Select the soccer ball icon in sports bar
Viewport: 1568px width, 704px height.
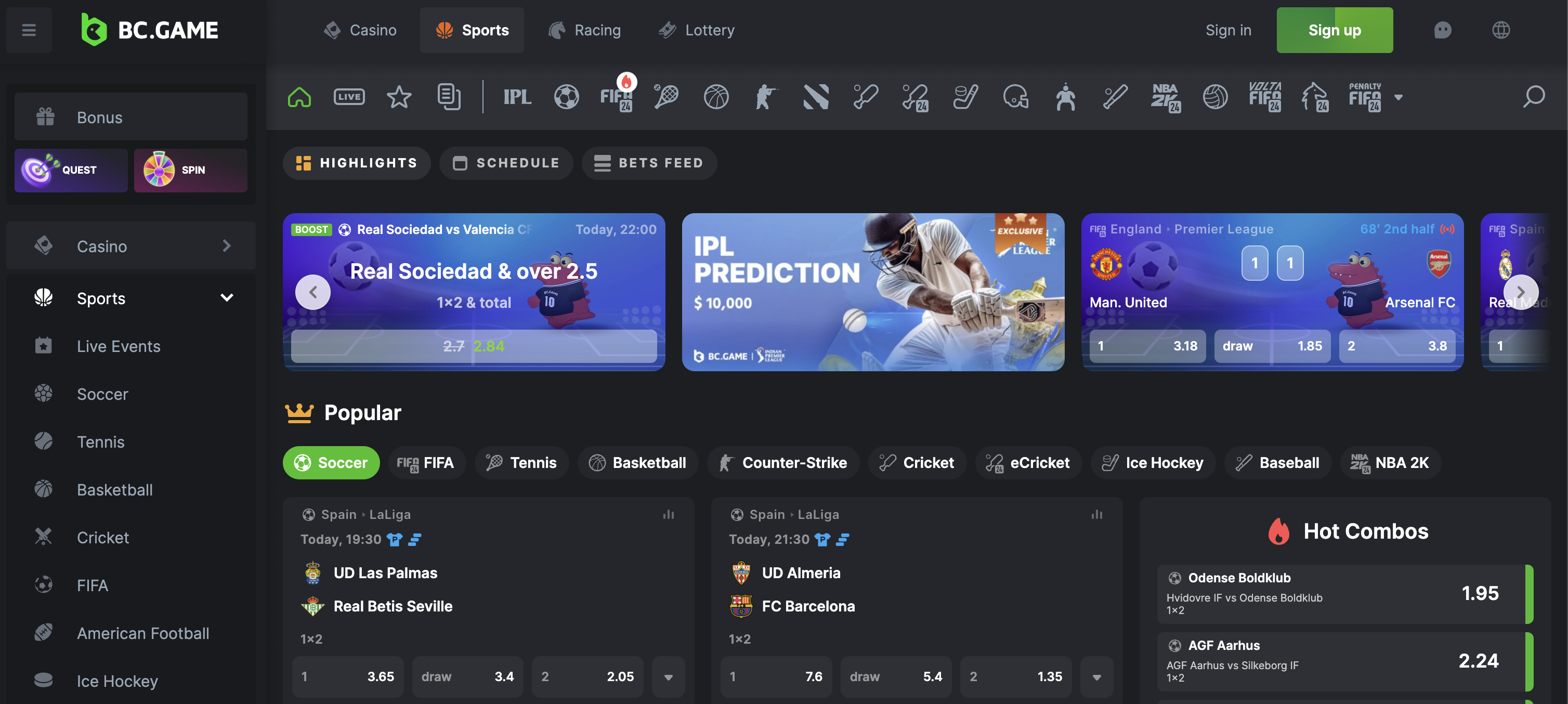pos(566,96)
